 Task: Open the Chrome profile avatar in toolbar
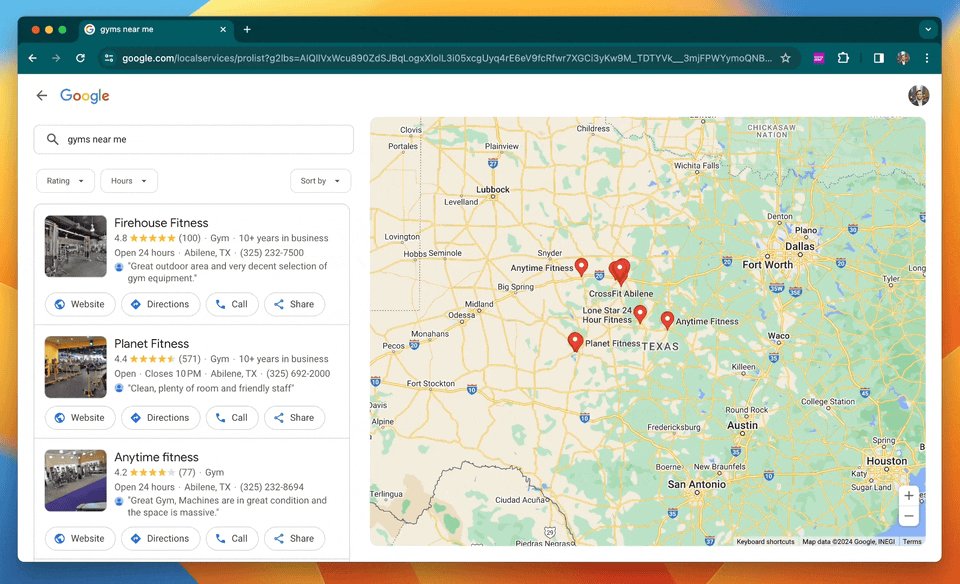(x=903, y=58)
